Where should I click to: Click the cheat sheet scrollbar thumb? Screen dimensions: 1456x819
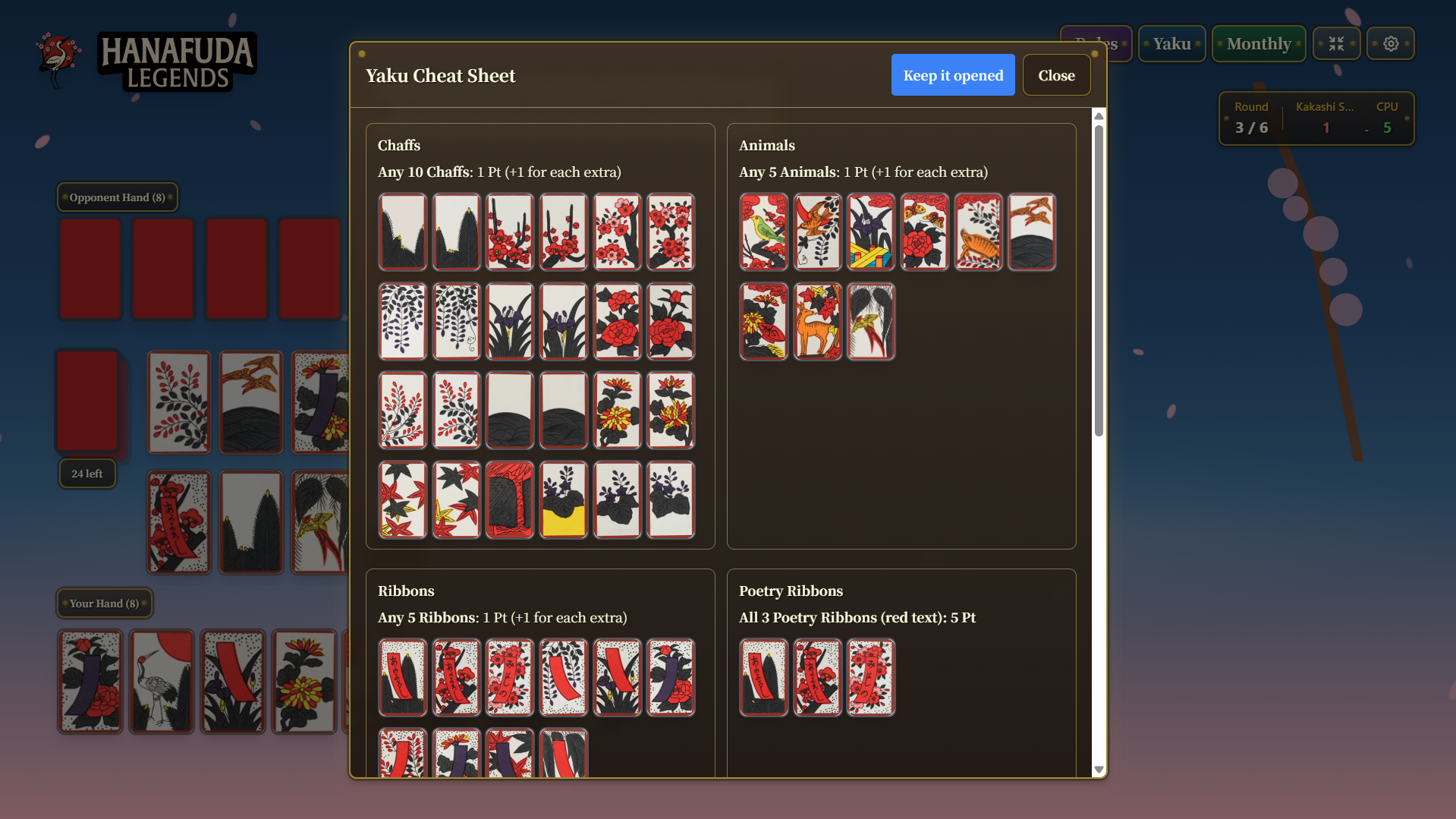1099,281
